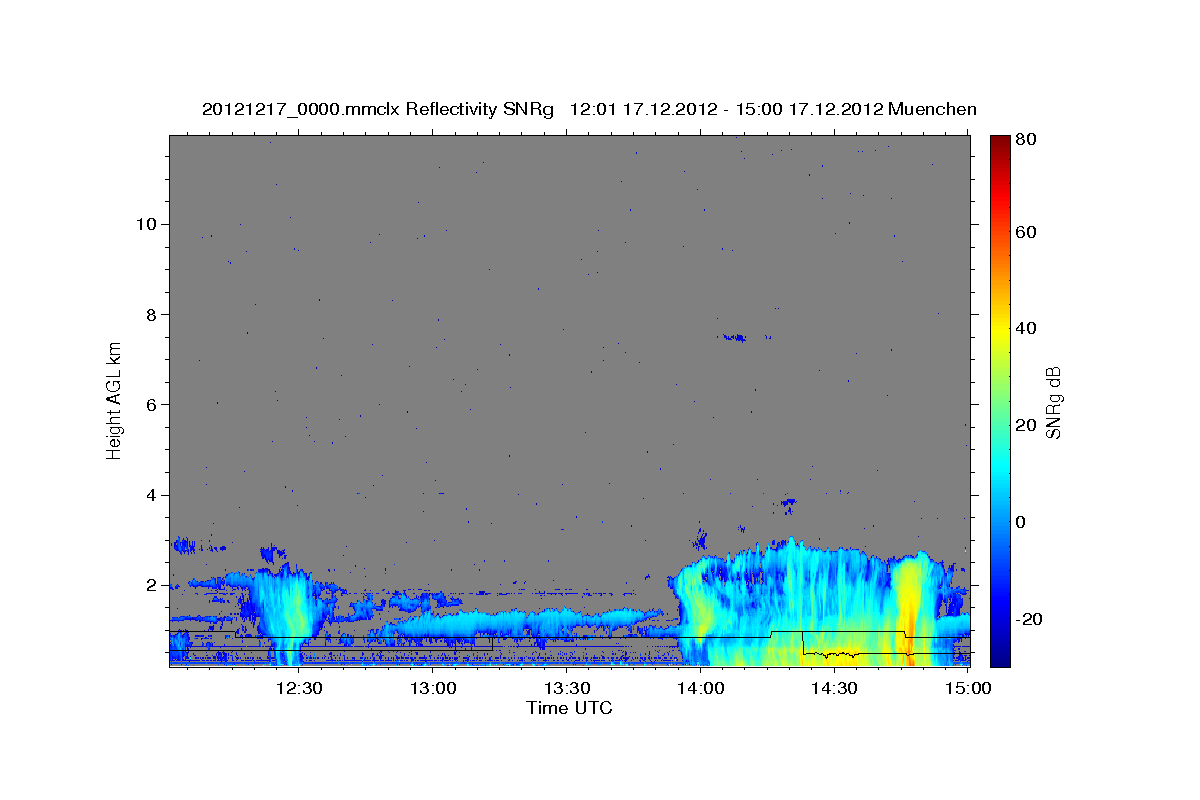1200x800 pixels.
Task: Click the Time UTC axis title
Action: [x=569, y=708]
